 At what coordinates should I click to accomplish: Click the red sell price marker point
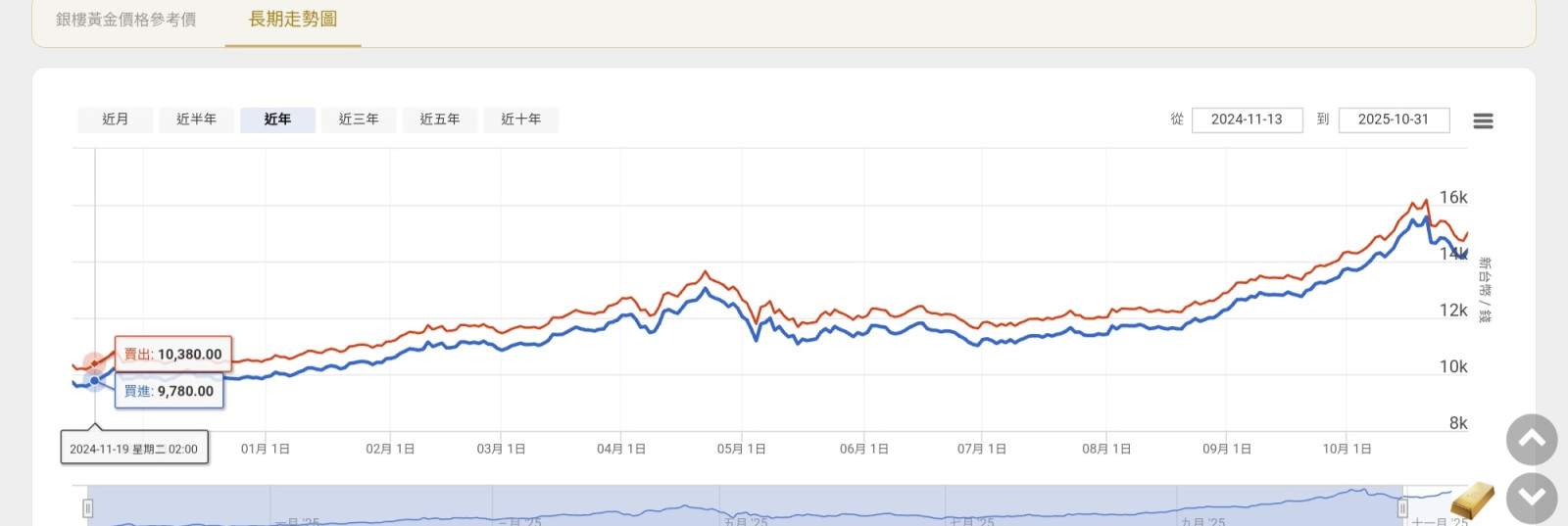[94, 363]
